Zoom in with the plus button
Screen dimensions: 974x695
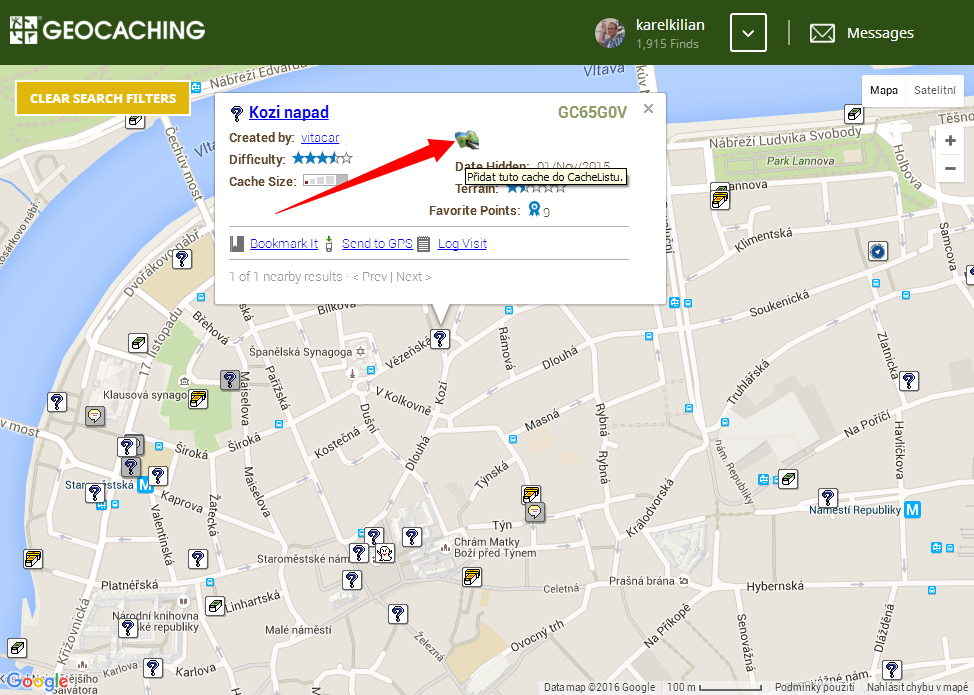click(x=950, y=141)
